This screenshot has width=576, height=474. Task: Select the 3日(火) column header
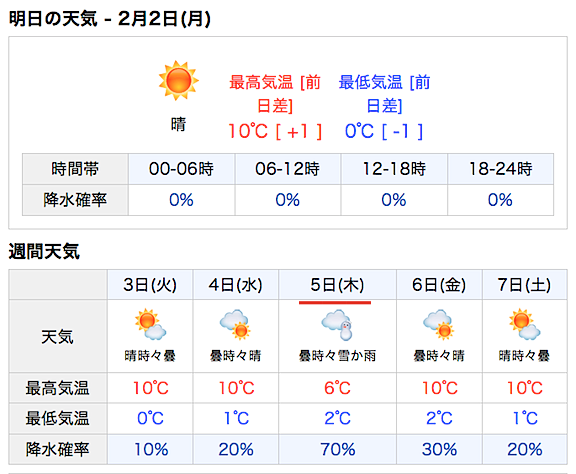150,285
